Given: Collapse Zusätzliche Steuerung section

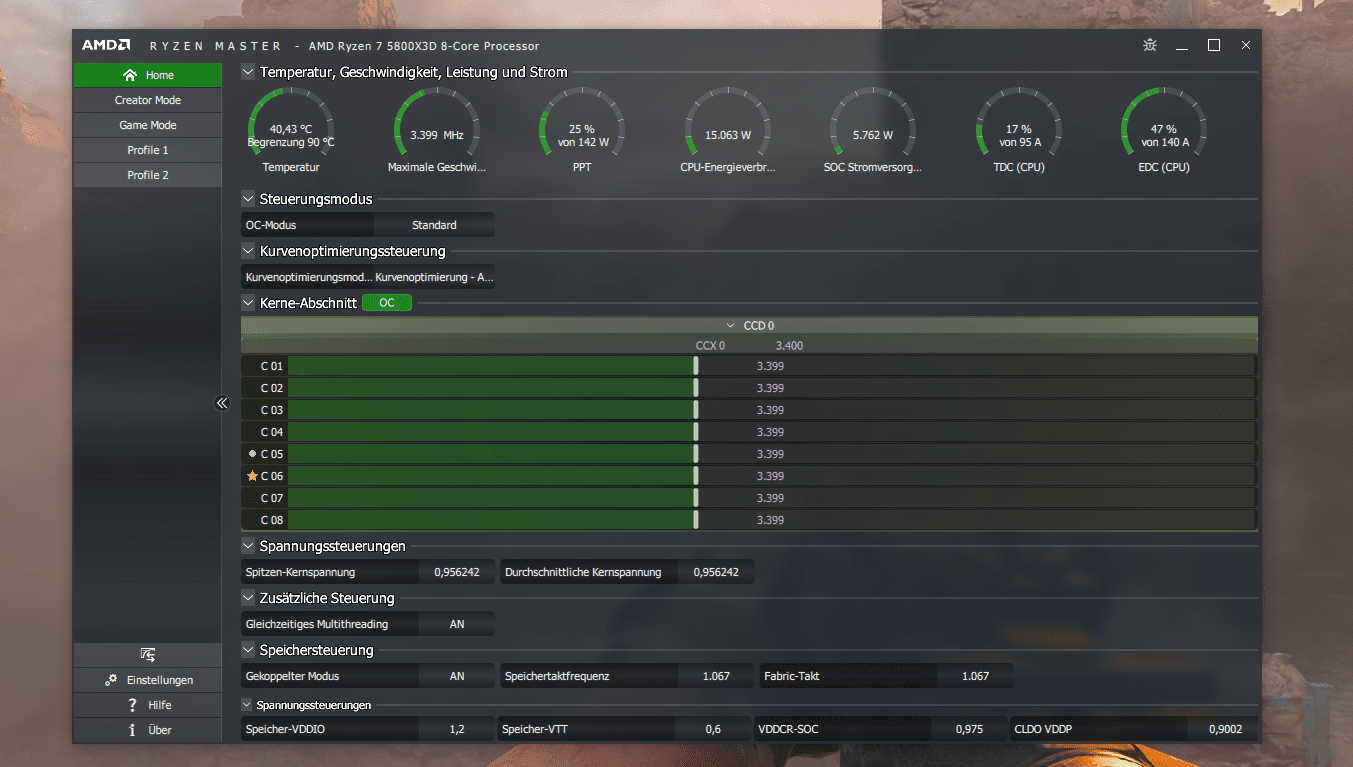Looking at the screenshot, I should [248, 598].
